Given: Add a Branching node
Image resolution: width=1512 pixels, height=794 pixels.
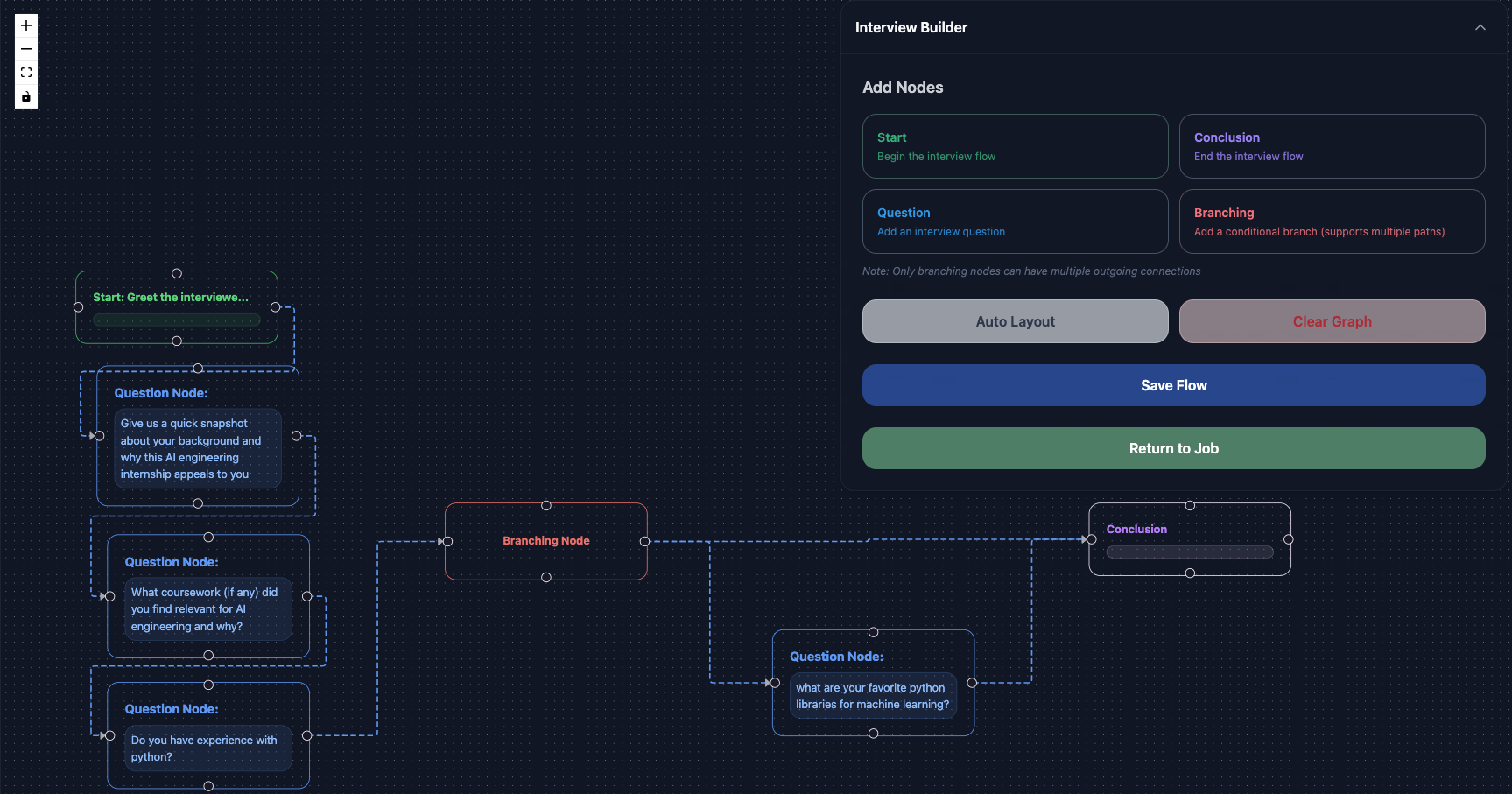Looking at the screenshot, I should (x=1332, y=221).
